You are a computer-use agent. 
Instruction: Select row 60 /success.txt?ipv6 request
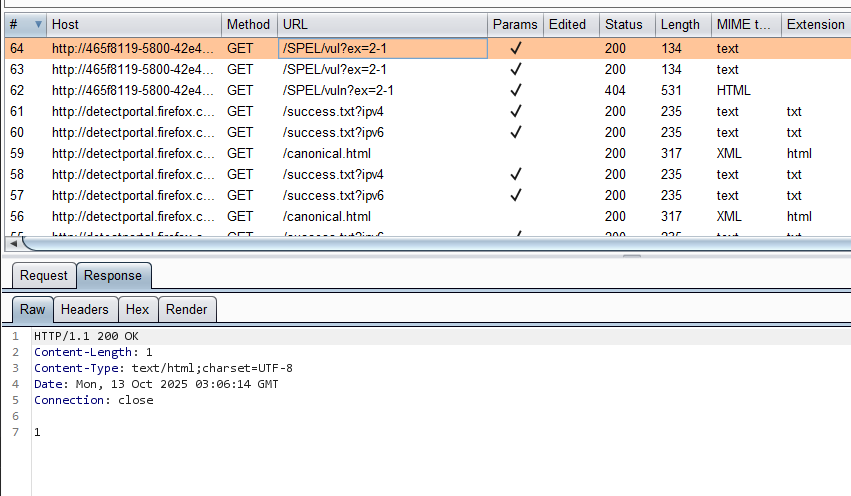428,132
